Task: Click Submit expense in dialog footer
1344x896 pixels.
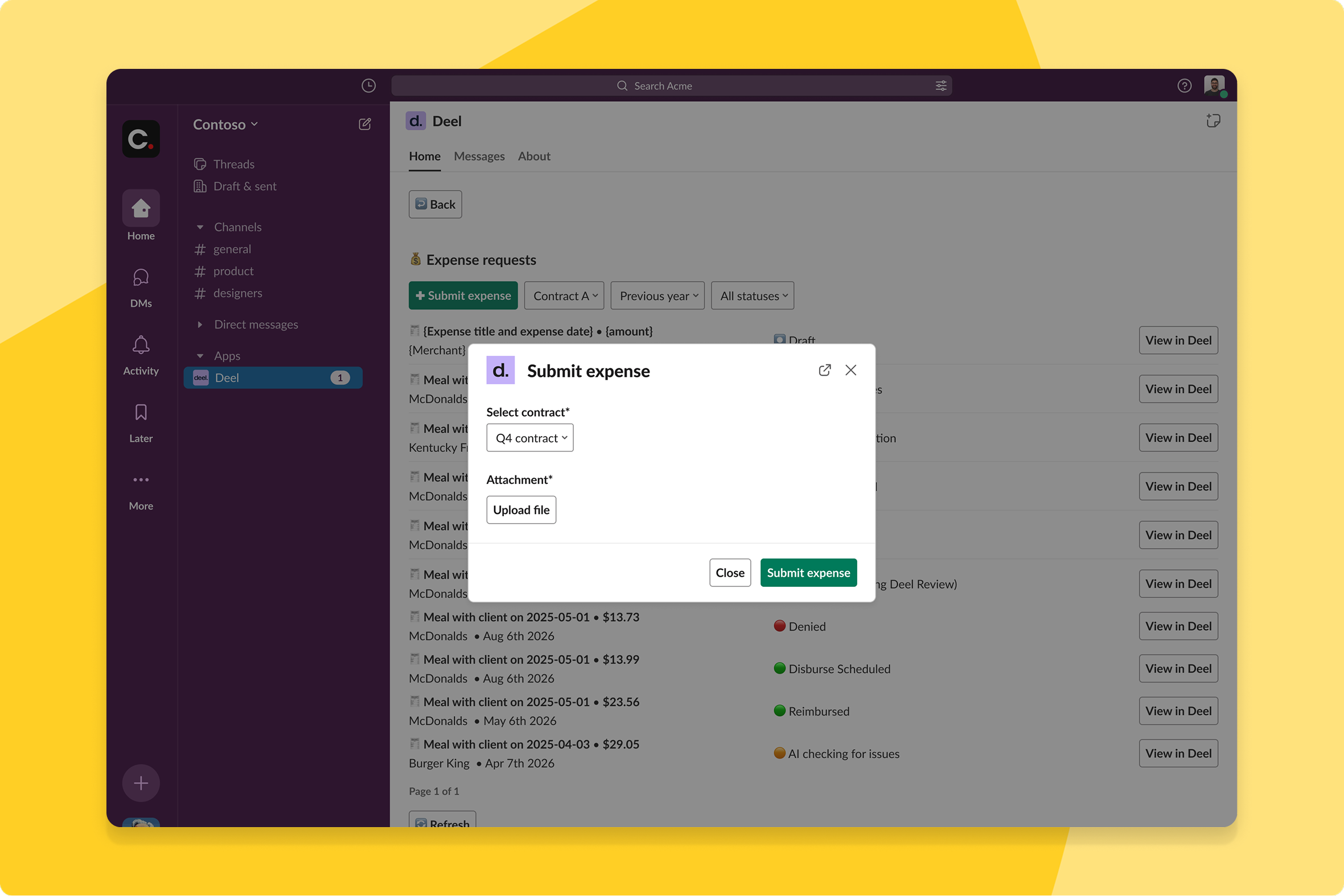Action: pos(808,573)
